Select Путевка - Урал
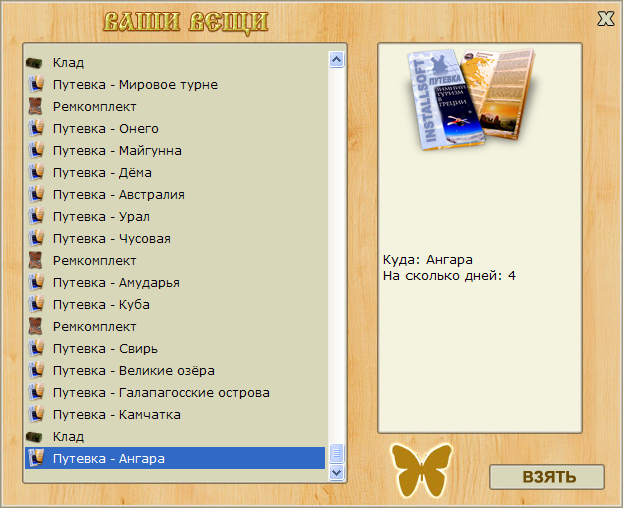The image size is (623, 508). pyautogui.click(x=175, y=216)
